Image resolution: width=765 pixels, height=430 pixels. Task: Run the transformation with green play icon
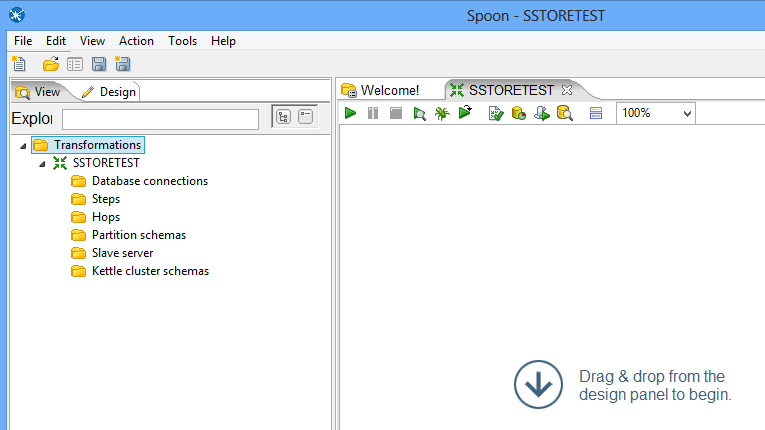click(x=350, y=113)
